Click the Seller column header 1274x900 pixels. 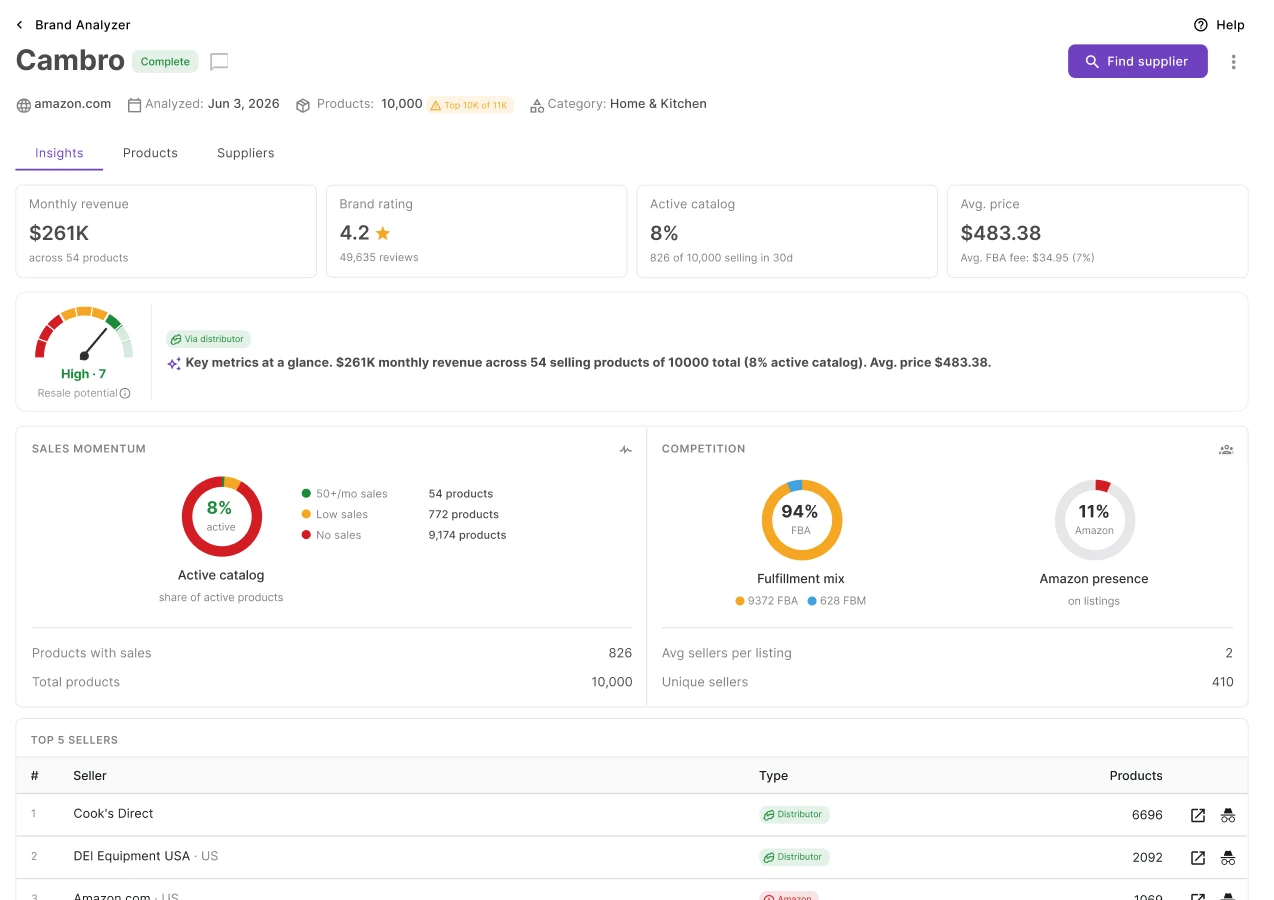[x=90, y=776]
